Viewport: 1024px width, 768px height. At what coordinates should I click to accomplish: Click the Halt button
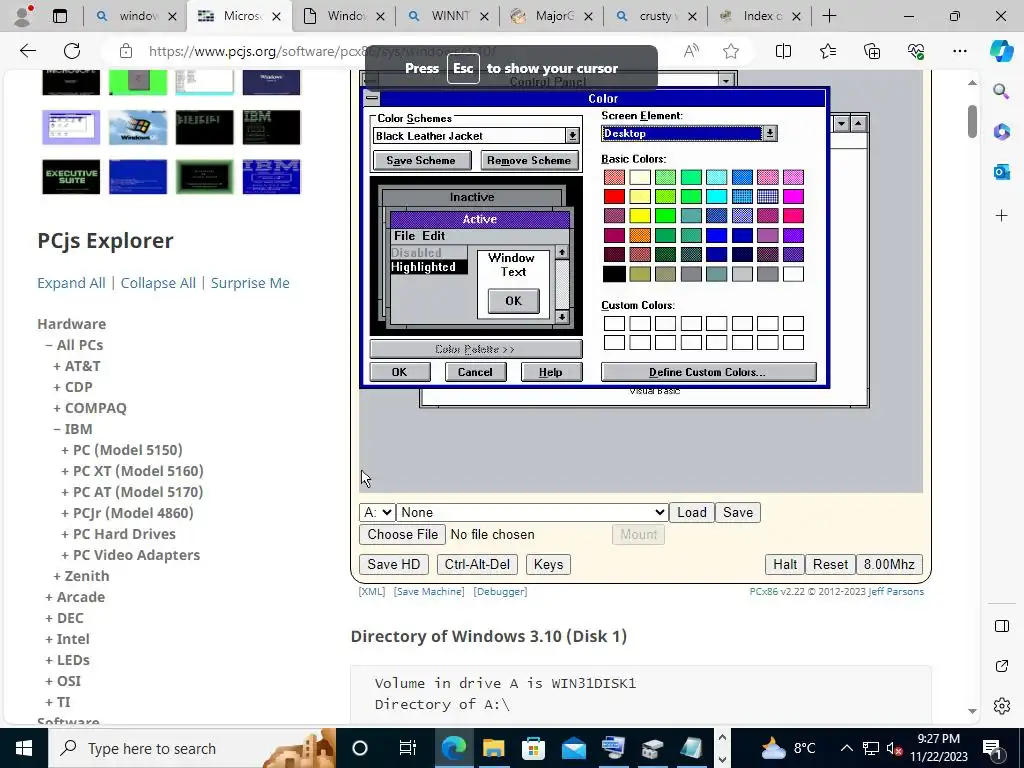(784, 564)
